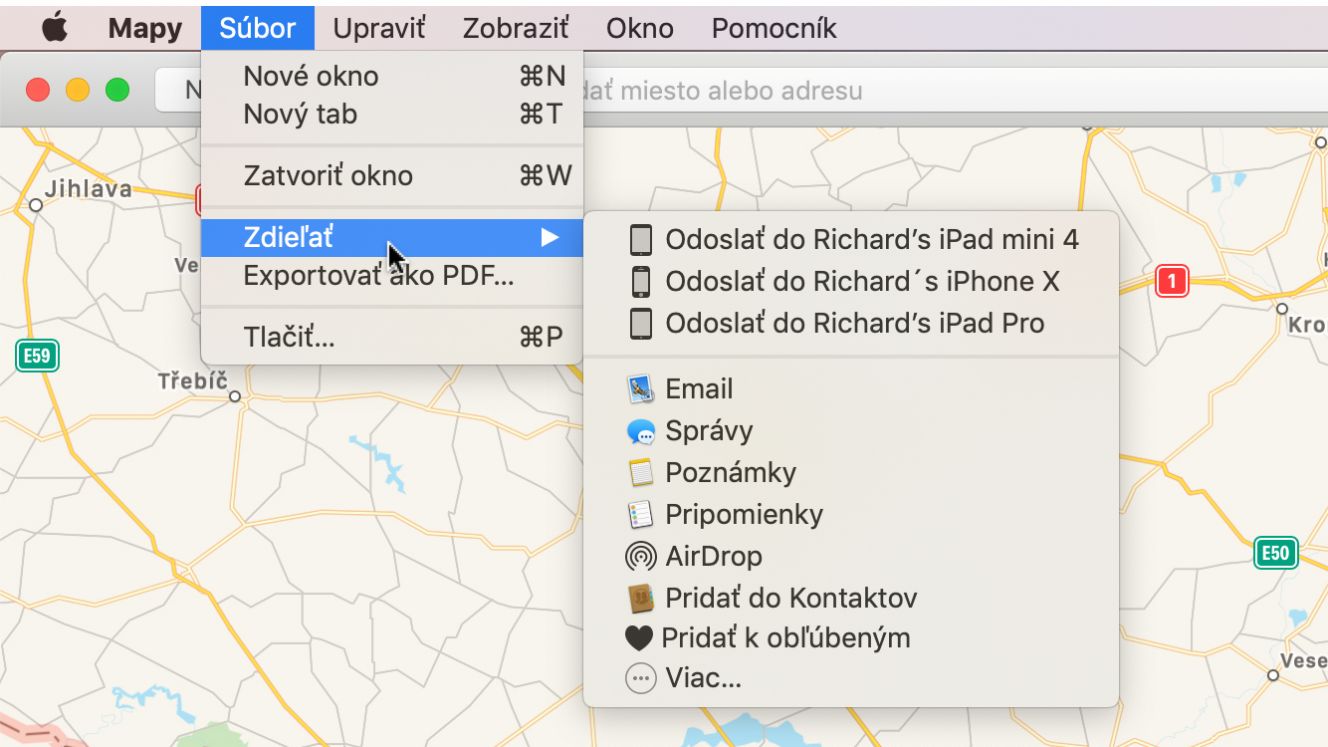This screenshot has width=1328, height=747.
Task: Choose Tlačiť print entry
Action: point(392,337)
